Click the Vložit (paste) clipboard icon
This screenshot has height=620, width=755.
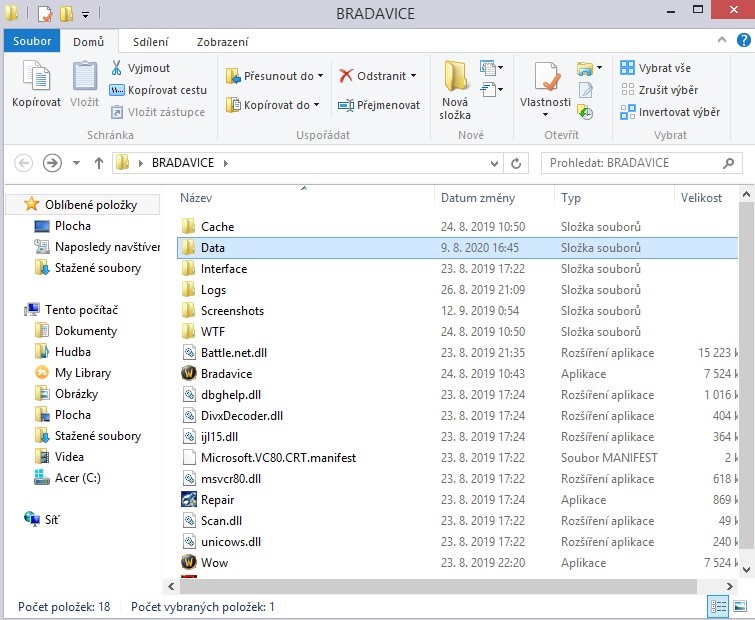85,76
